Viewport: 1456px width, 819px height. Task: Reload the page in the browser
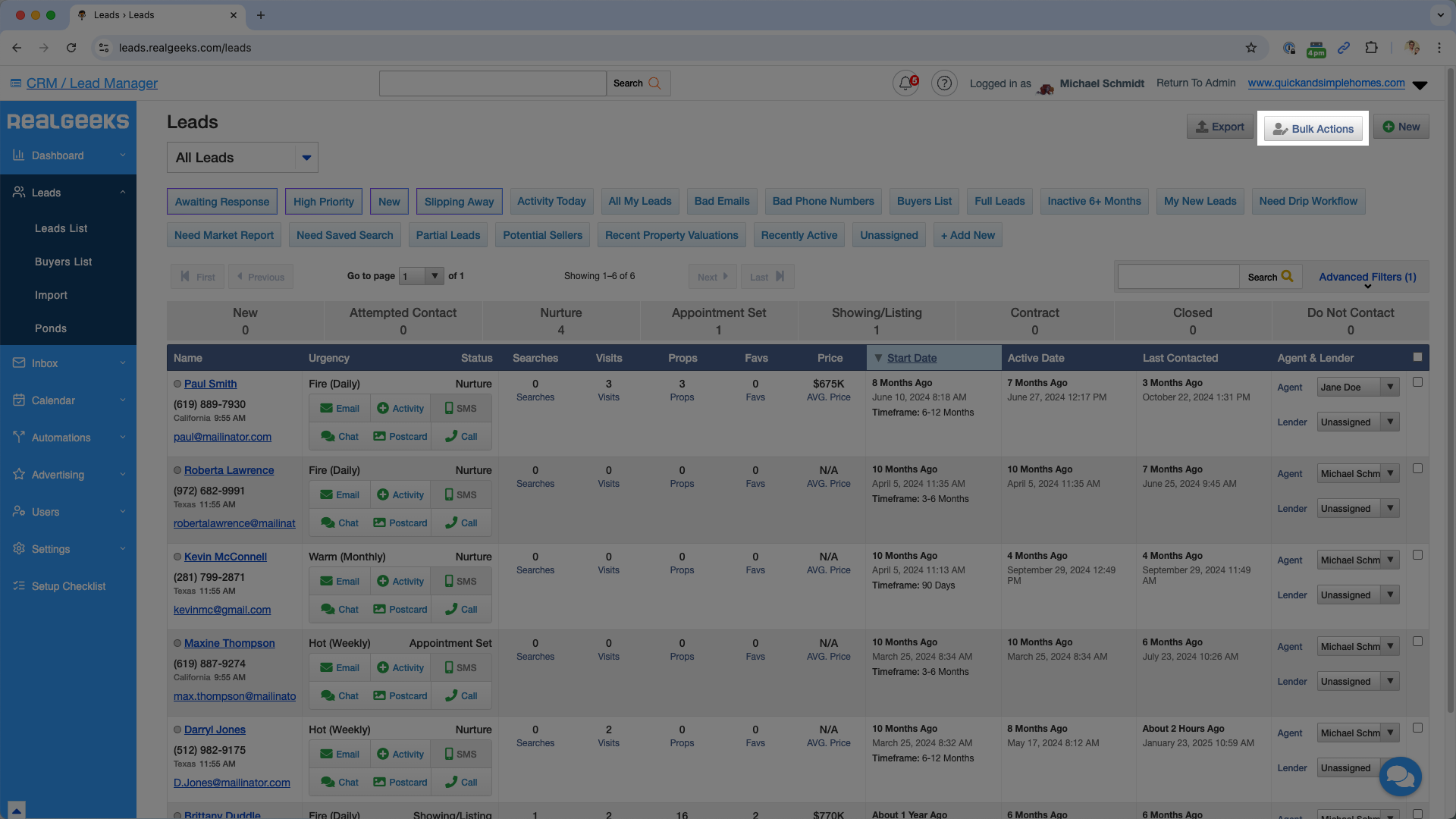point(71,48)
